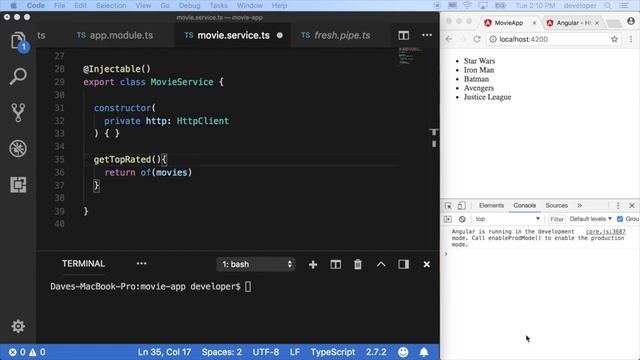Open notifications bell in status bar
This screenshot has height=360, width=640.
pyautogui.click(x=424, y=352)
